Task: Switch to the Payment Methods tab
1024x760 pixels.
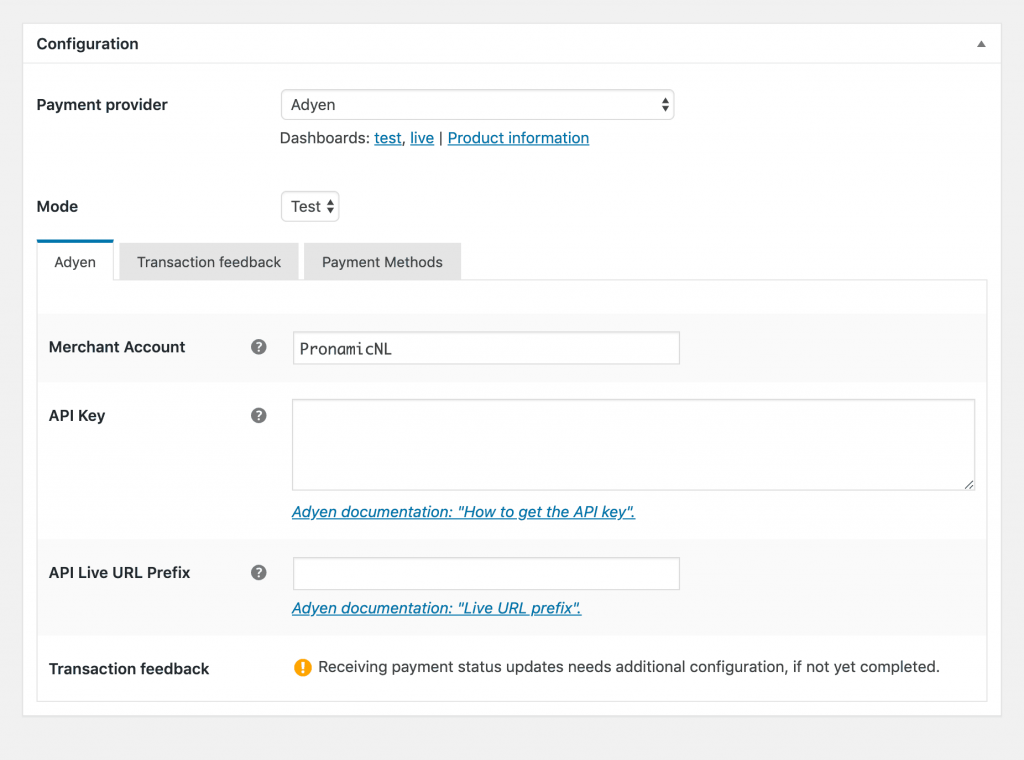Action: (x=382, y=262)
